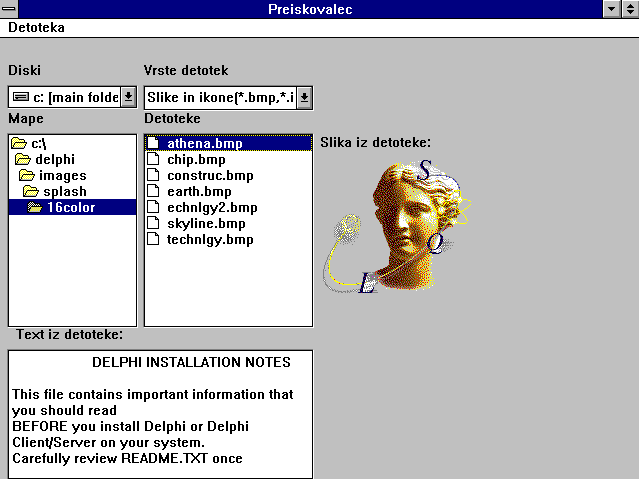Open the Diski drive dropdown arrow

pyautogui.click(x=128, y=97)
